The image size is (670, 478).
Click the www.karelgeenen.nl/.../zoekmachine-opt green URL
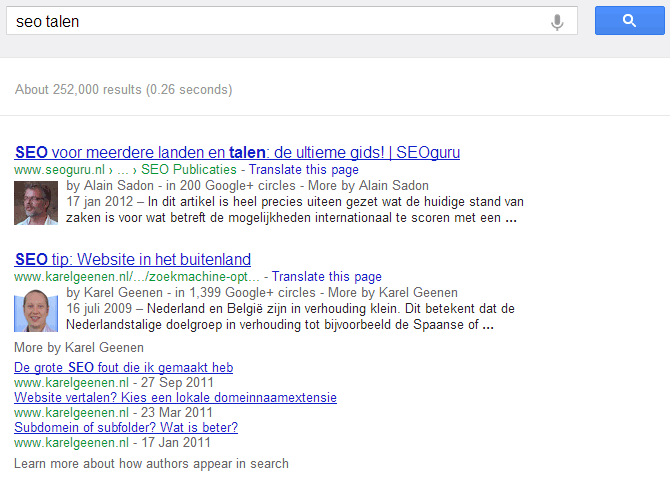[x=137, y=277]
